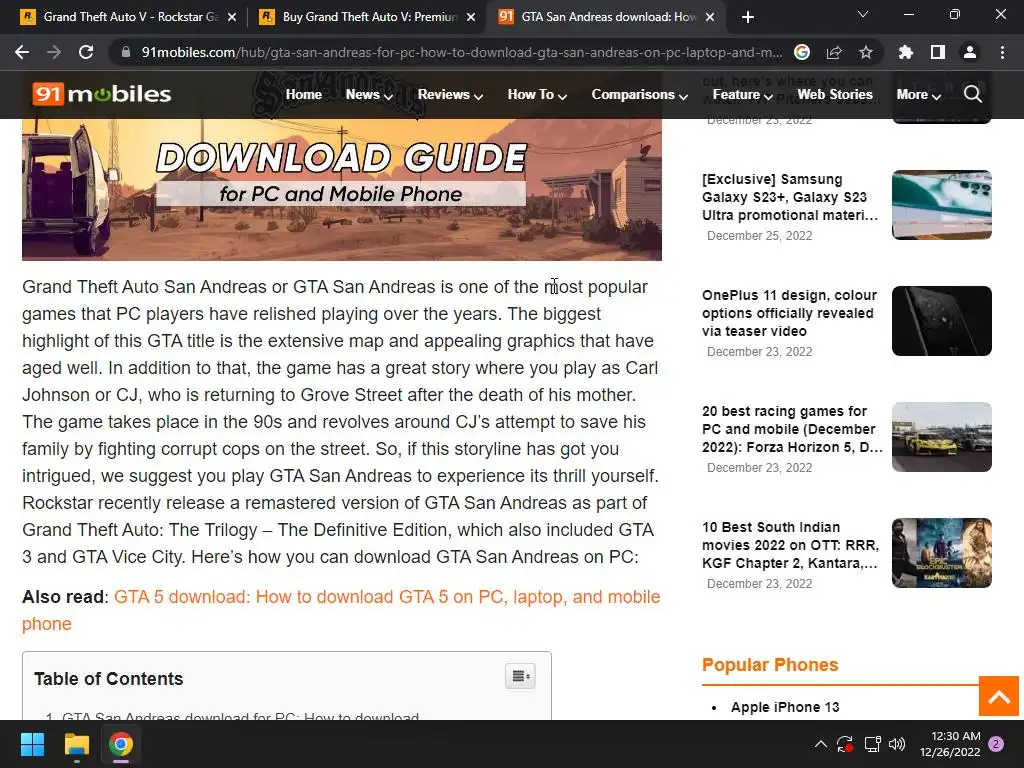The width and height of the screenshot is (1024, 768).
Task: Open the site search magnifier
Action: (972, 94)
